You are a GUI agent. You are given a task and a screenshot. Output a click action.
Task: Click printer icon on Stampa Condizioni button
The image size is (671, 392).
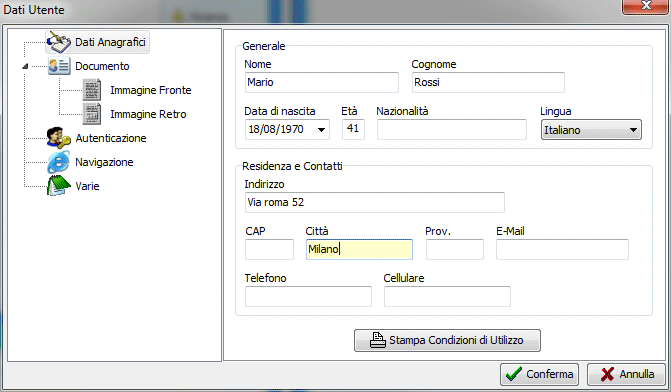point(377,340)
